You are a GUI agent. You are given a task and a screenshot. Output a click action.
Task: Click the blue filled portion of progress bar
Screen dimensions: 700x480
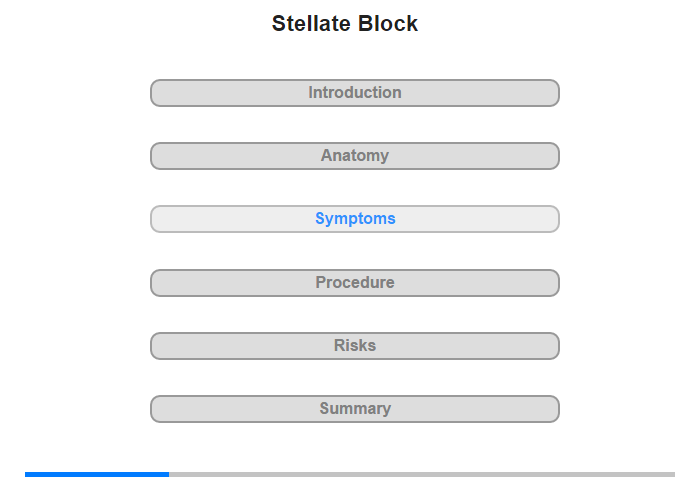[97, 474]
